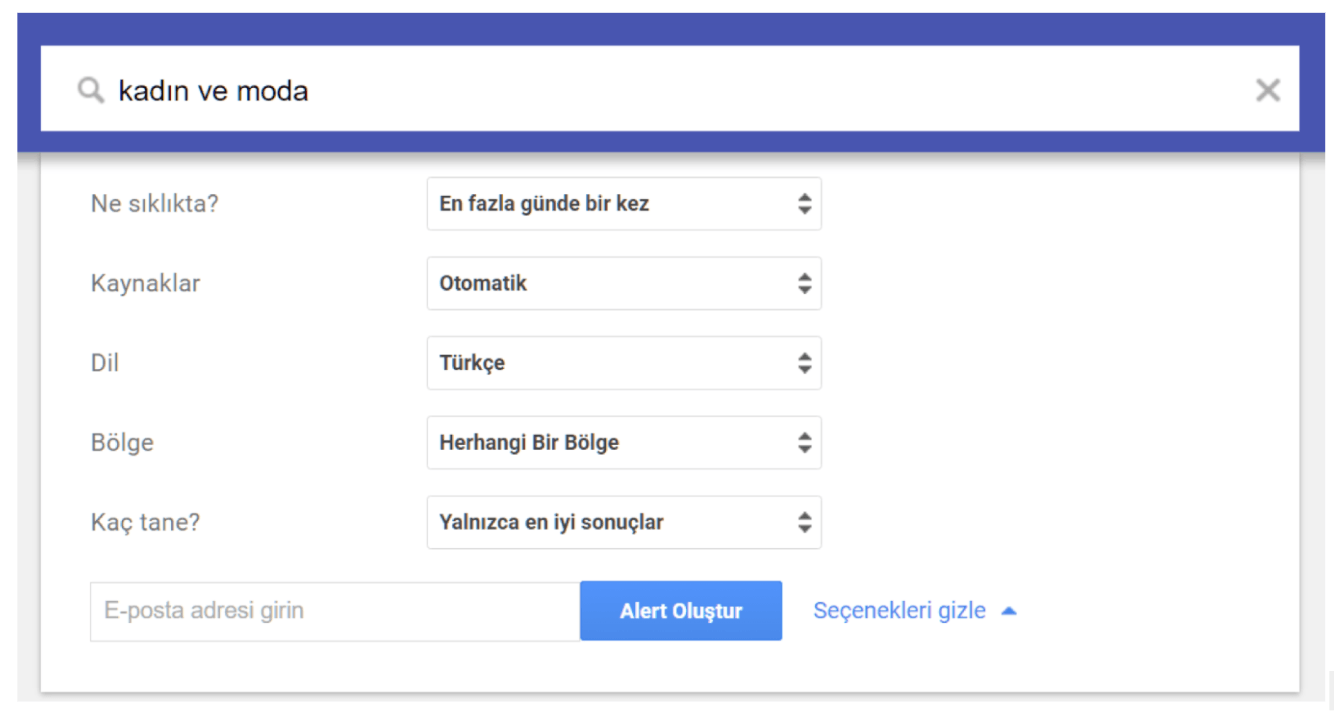Open the 'En fazla günde bir kez' dropdown
The height and width of the screenshot is (718, 1344).
624,204
